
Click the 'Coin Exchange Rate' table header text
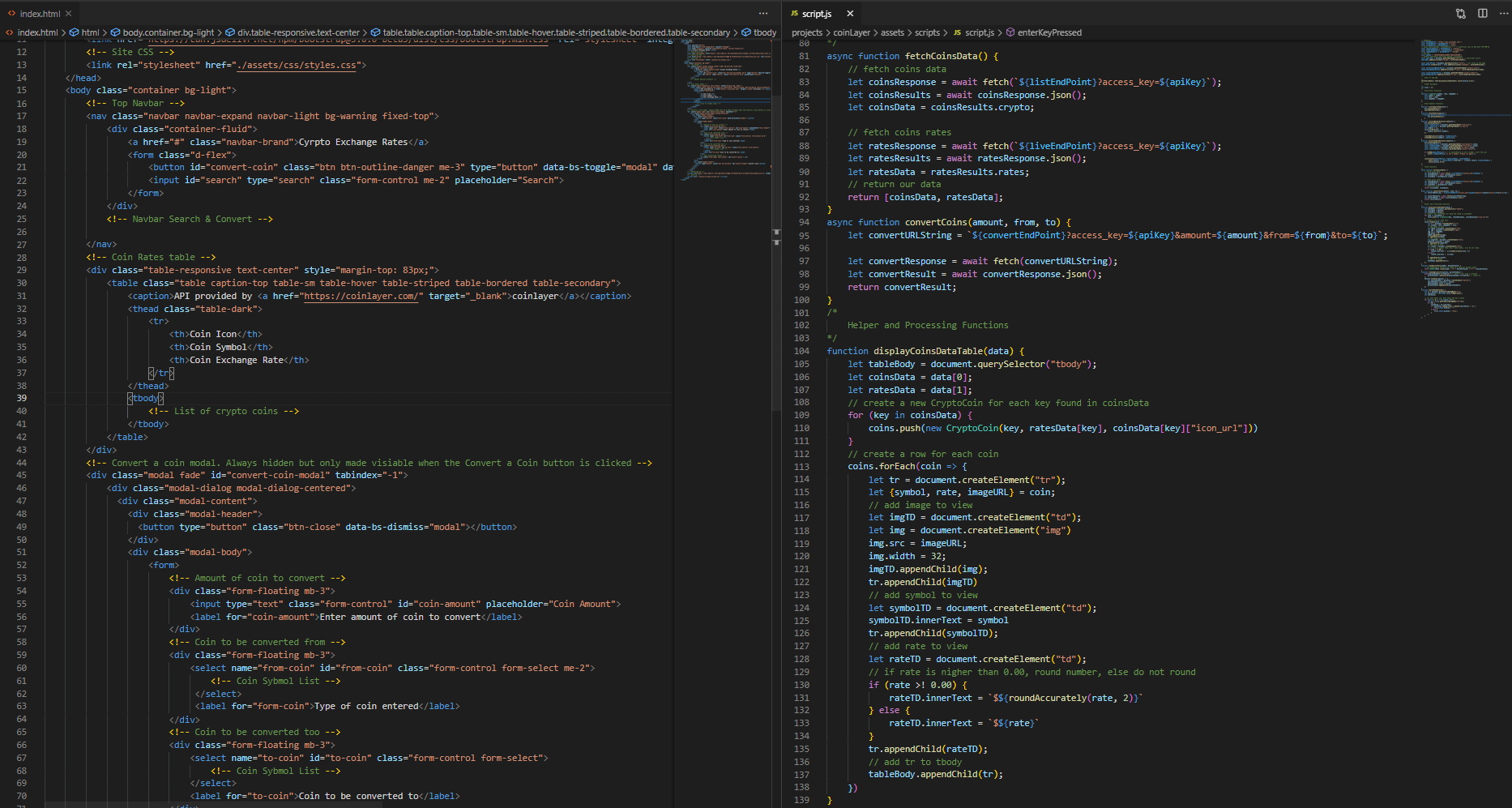pyautogui.click(x=237, y=361)
